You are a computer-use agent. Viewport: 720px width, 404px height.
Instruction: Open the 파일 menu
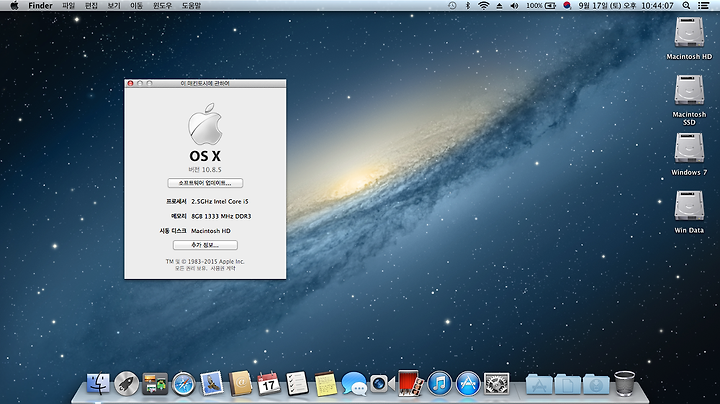pyautogui.click(x=68, y=6)
